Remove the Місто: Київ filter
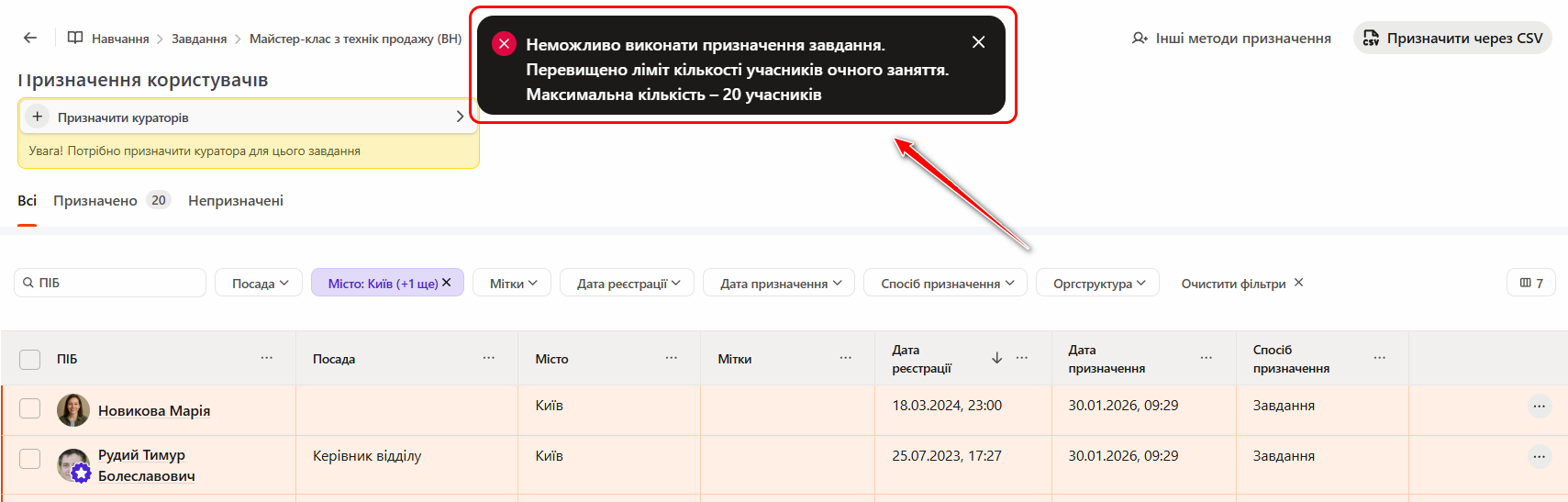1568x502 pixels. click(x=447, y=283)
